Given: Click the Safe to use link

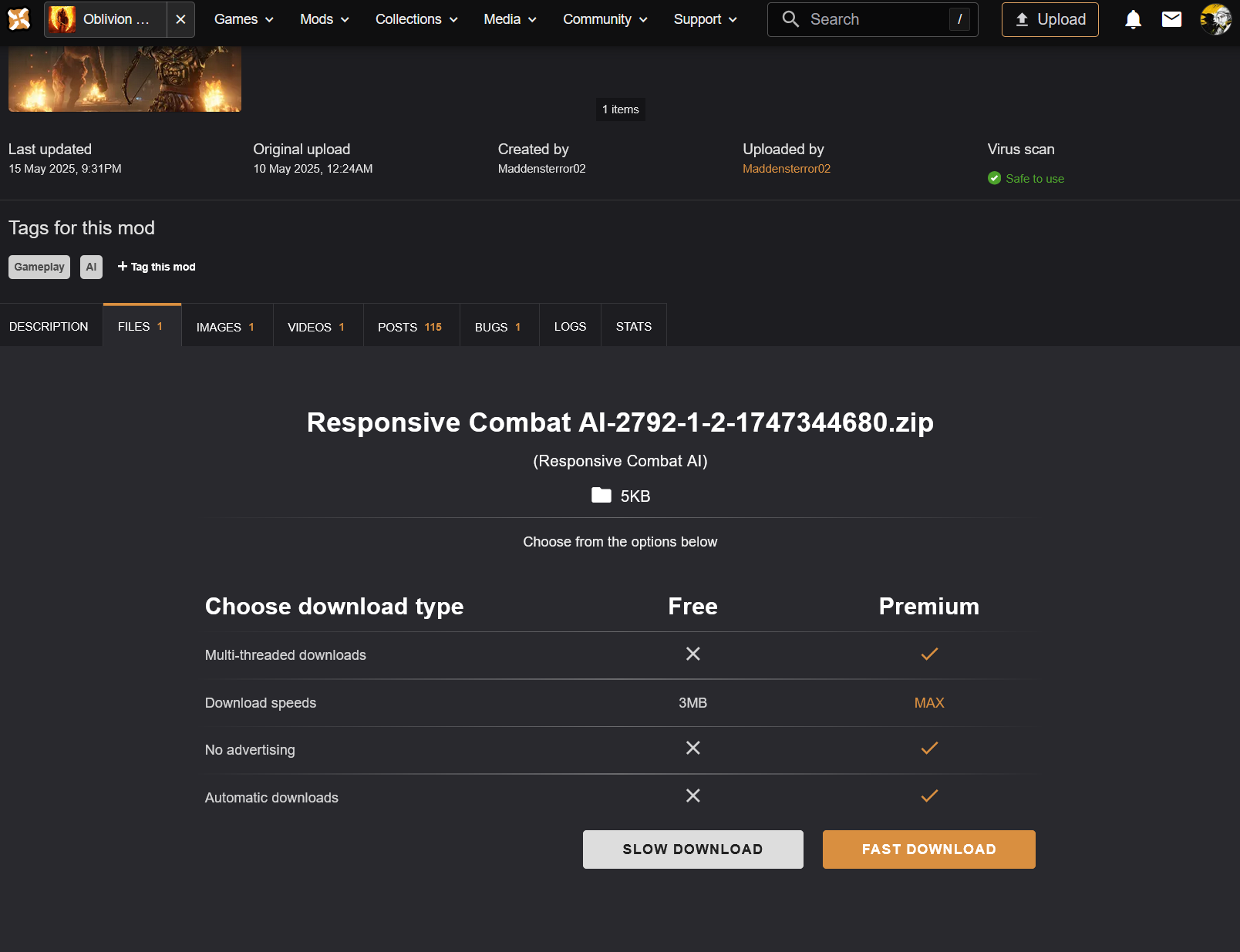Looking at the screenshot, I should pos(1035,179).
